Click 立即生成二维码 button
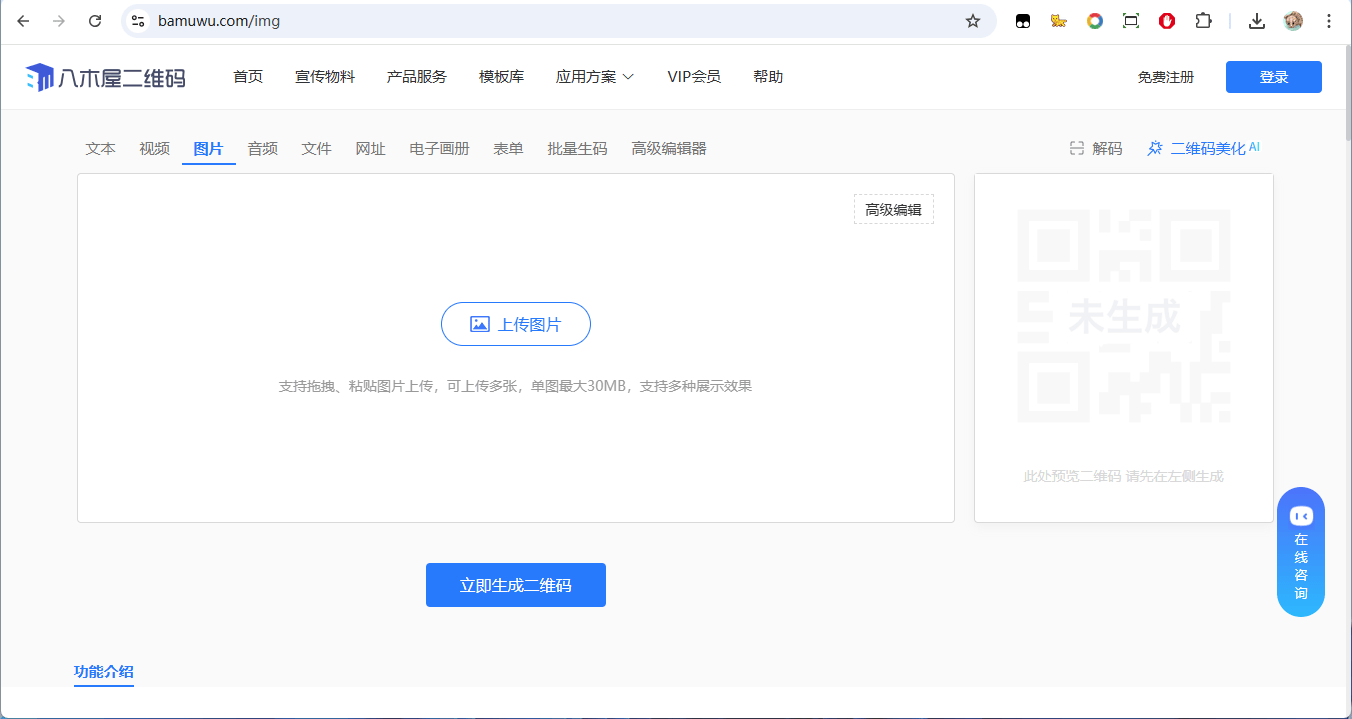The width and height of the screenshot is (1352, 719). pyautogui.click(x=516, y=585)
